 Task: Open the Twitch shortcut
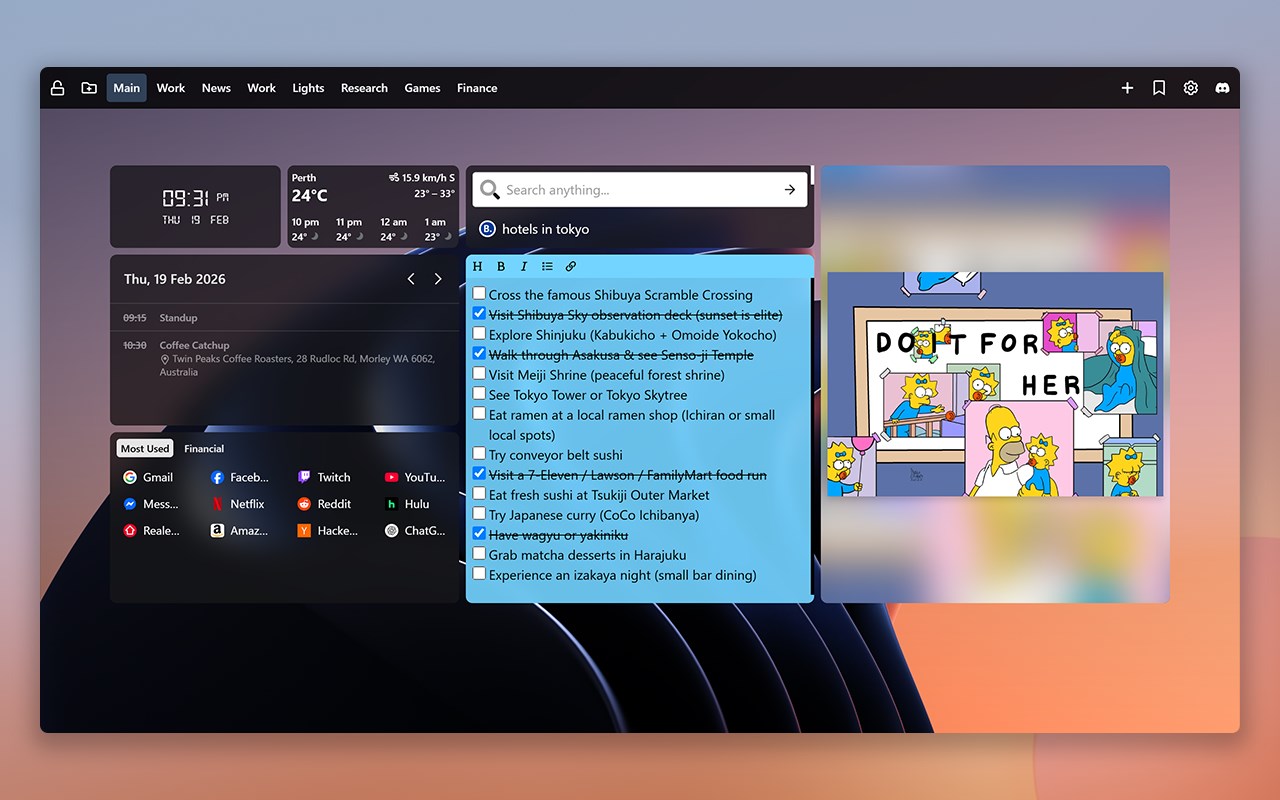pyautogui.click(x=325, y=477)
